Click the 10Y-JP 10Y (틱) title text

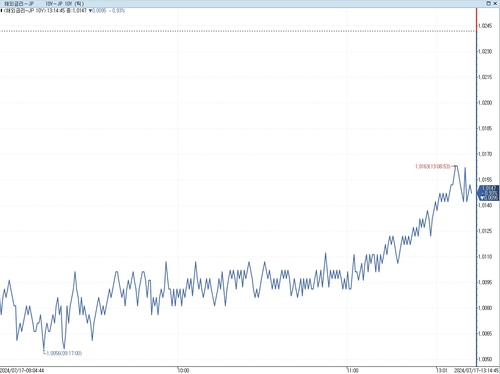[x=65, y=4]
